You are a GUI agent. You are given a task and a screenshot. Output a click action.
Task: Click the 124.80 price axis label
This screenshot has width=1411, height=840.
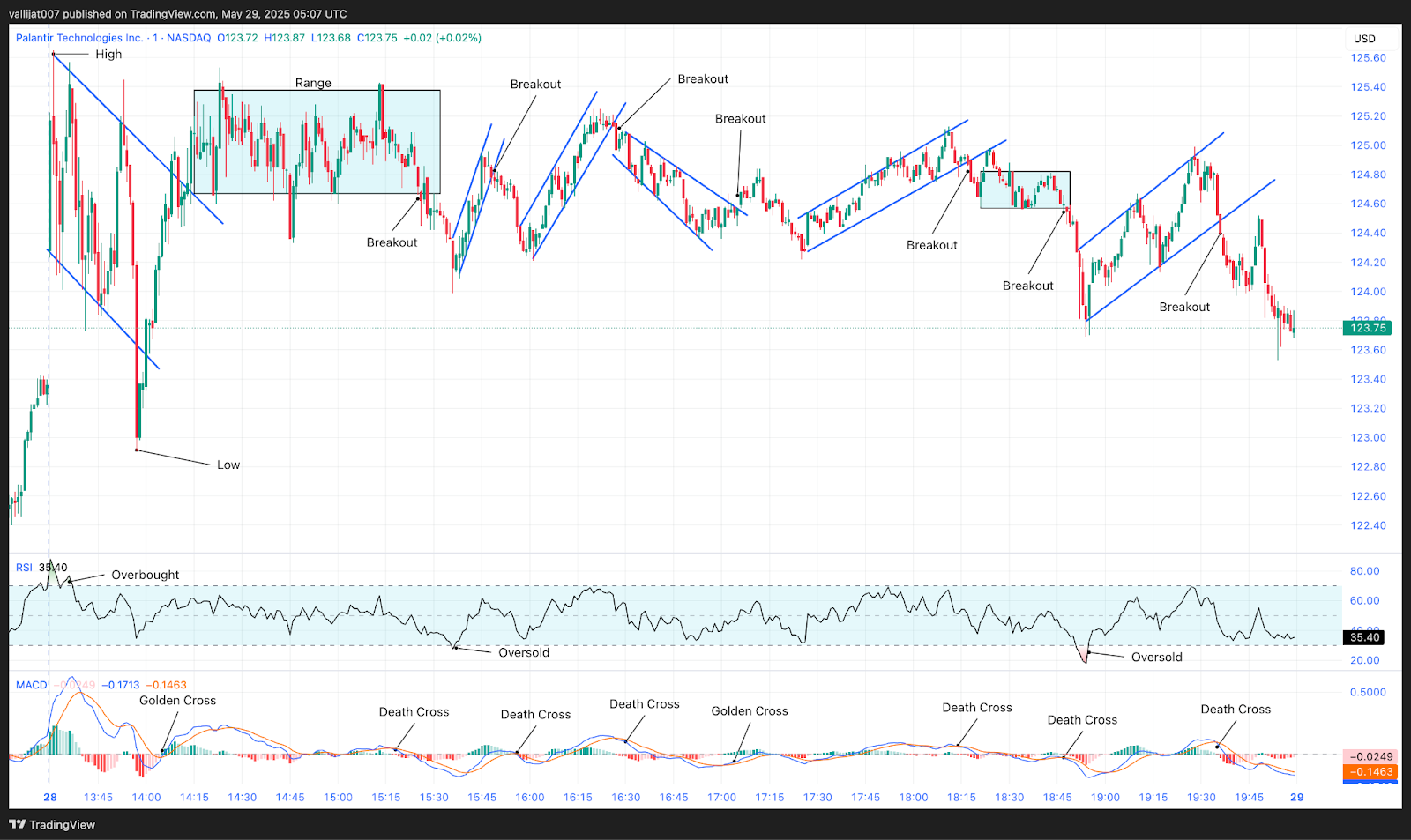pos(1368,175)
